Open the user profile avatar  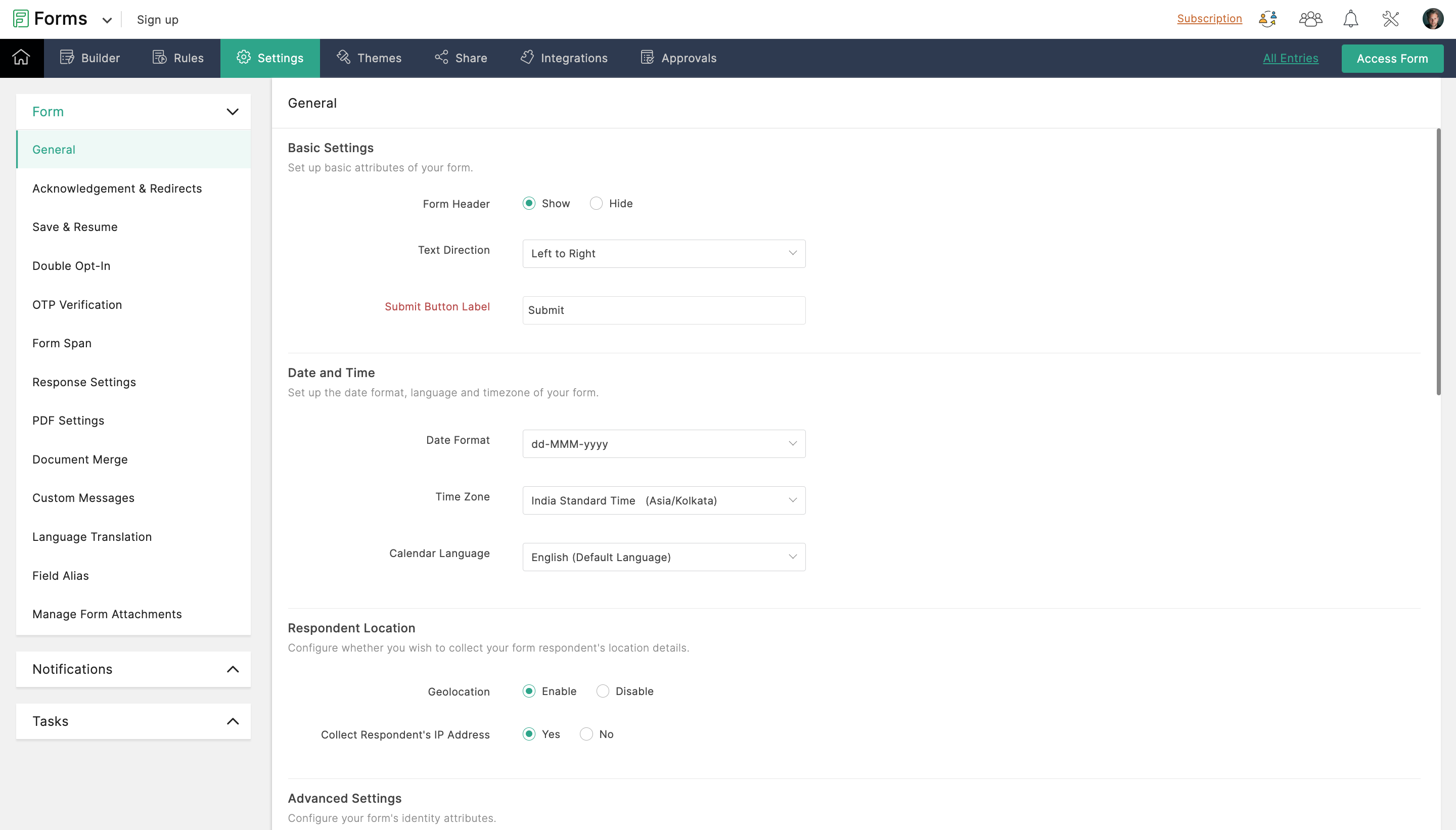click(x=1433, y=19)
